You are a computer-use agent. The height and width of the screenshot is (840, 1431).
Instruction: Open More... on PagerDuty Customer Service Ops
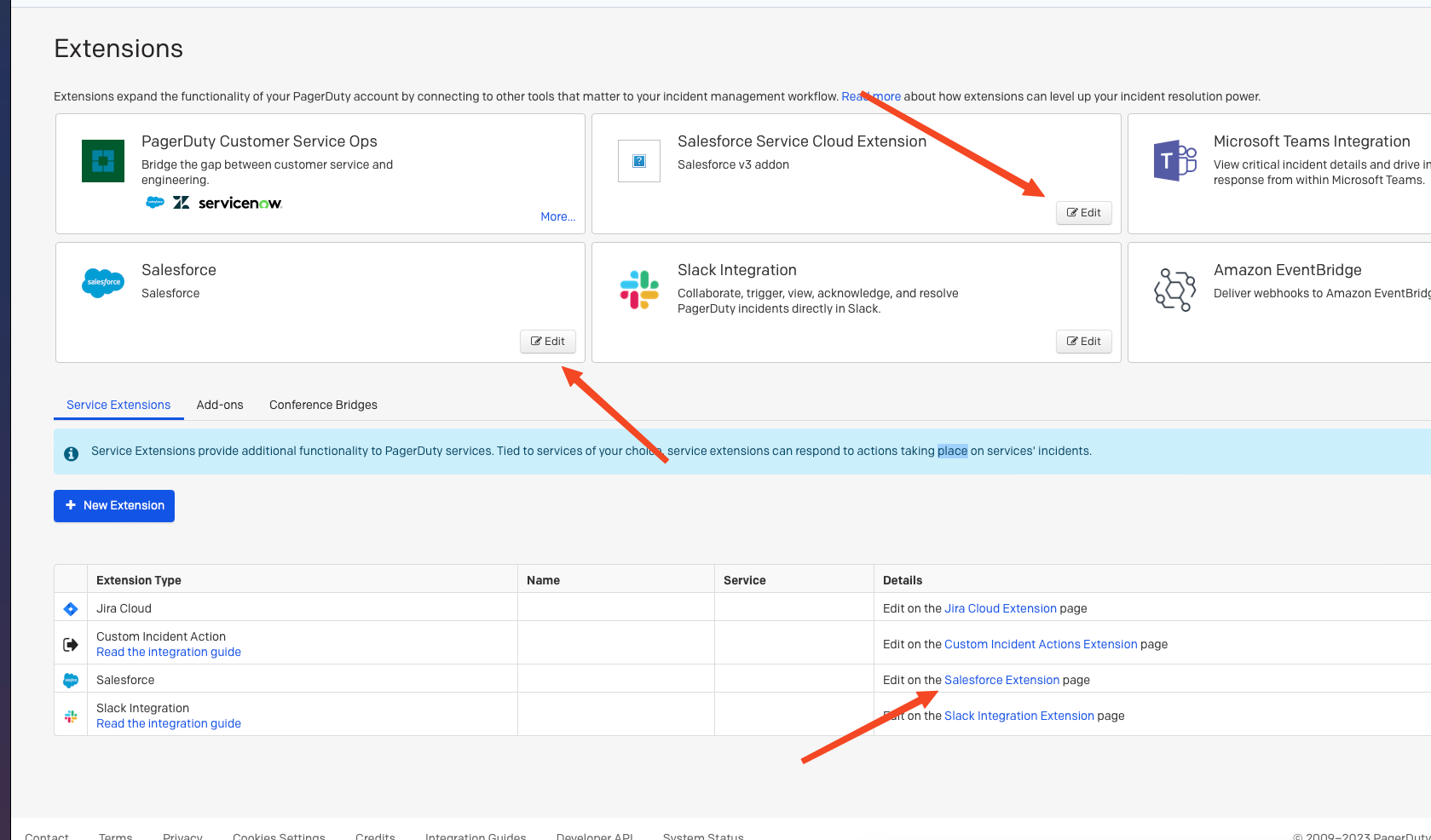pos(558,216)
